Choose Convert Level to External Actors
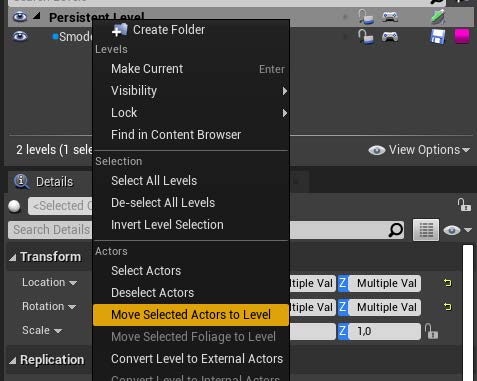 [191, 359]
